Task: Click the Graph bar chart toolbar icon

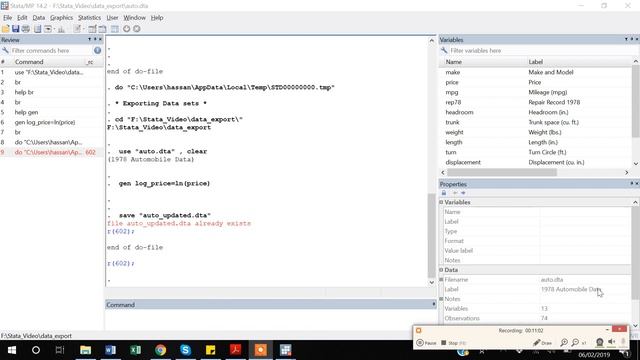Action: click(61, 29)
